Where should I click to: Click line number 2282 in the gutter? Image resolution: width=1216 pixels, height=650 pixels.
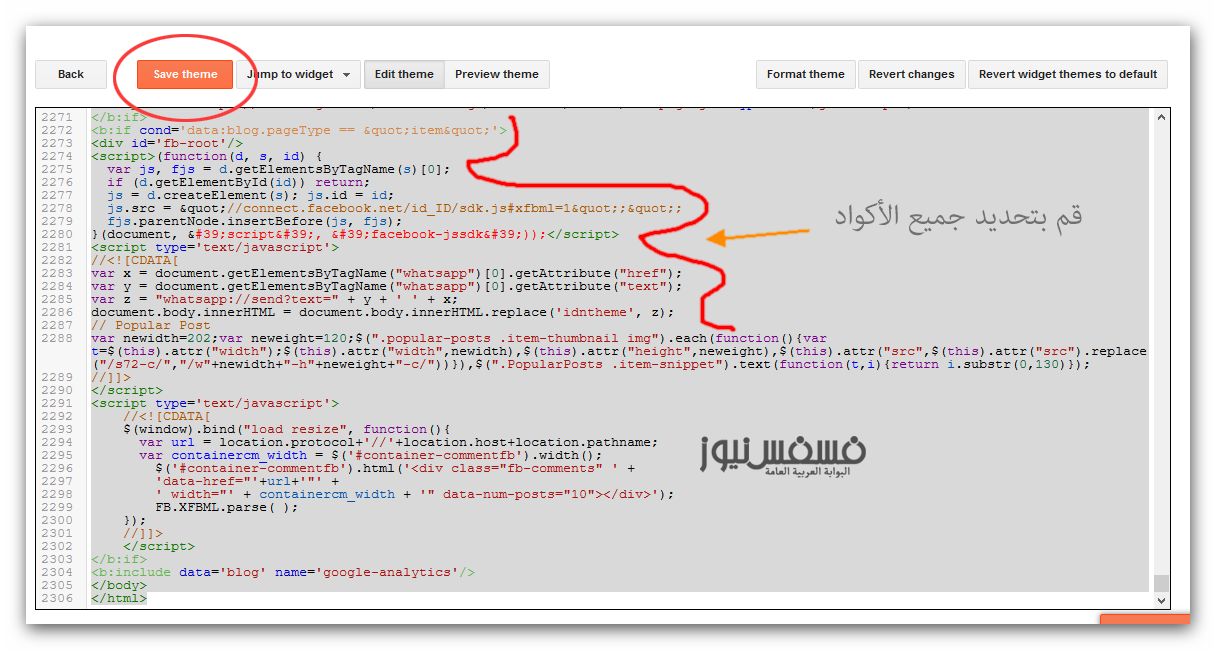coord(57,260)
